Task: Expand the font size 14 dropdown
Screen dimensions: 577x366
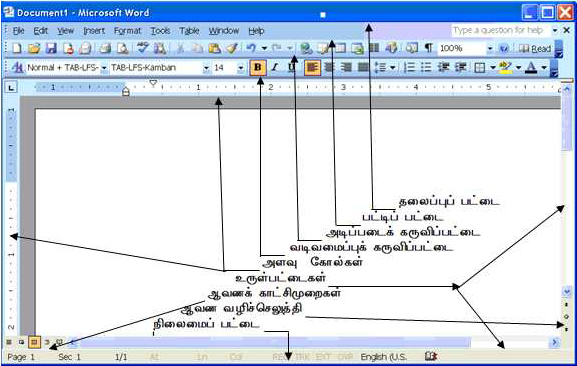Action: point(240,68)
